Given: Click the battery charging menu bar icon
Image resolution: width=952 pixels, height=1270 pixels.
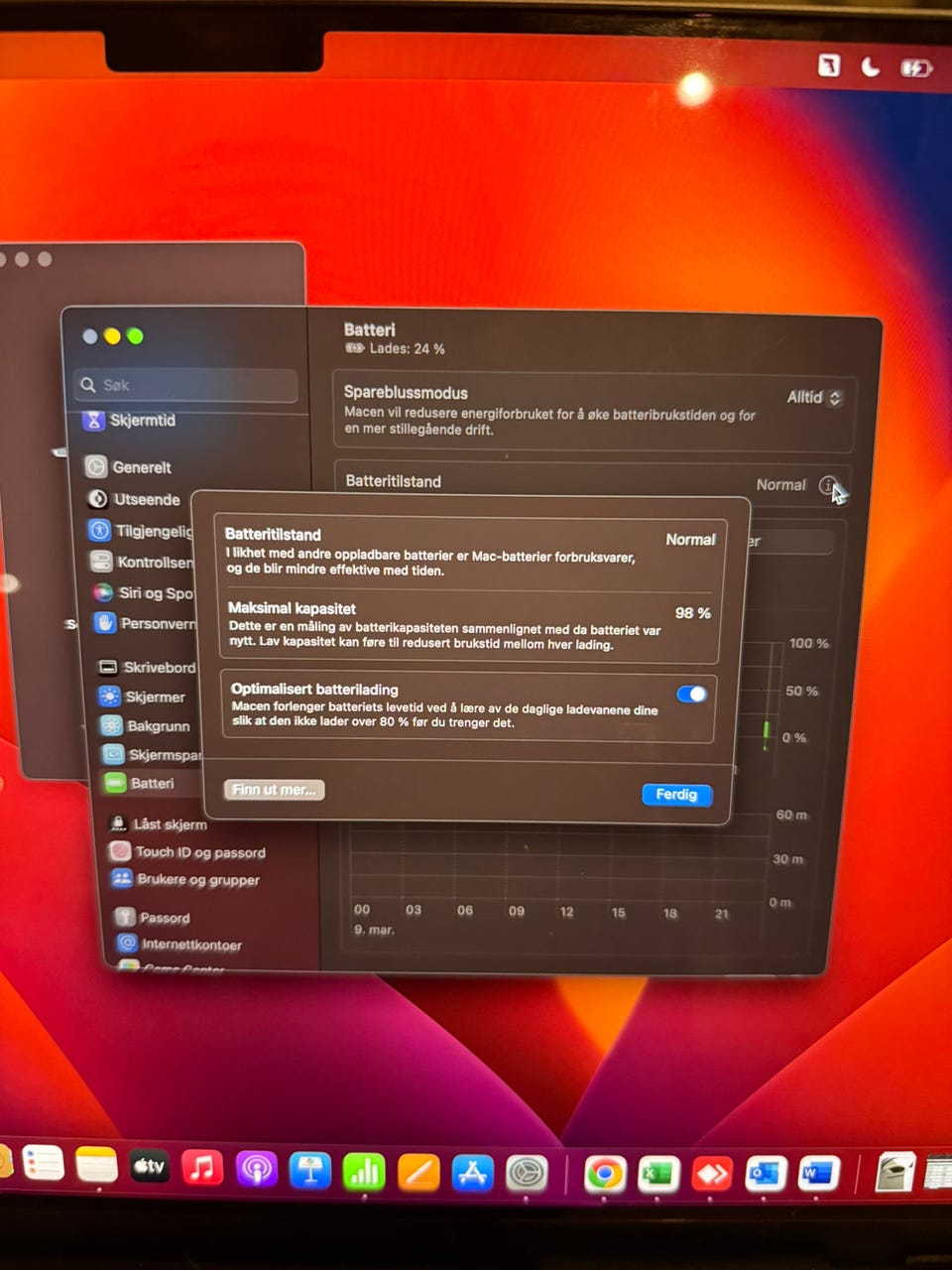Looking at the screenshot, I should click(x=915, y=68).
